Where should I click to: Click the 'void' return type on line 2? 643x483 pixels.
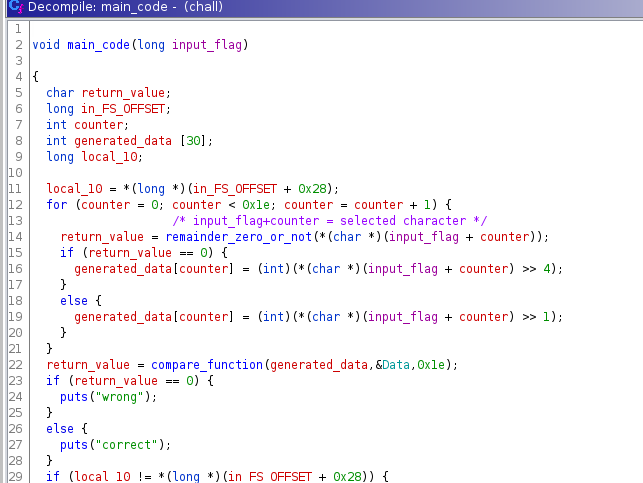click(46, 45)
